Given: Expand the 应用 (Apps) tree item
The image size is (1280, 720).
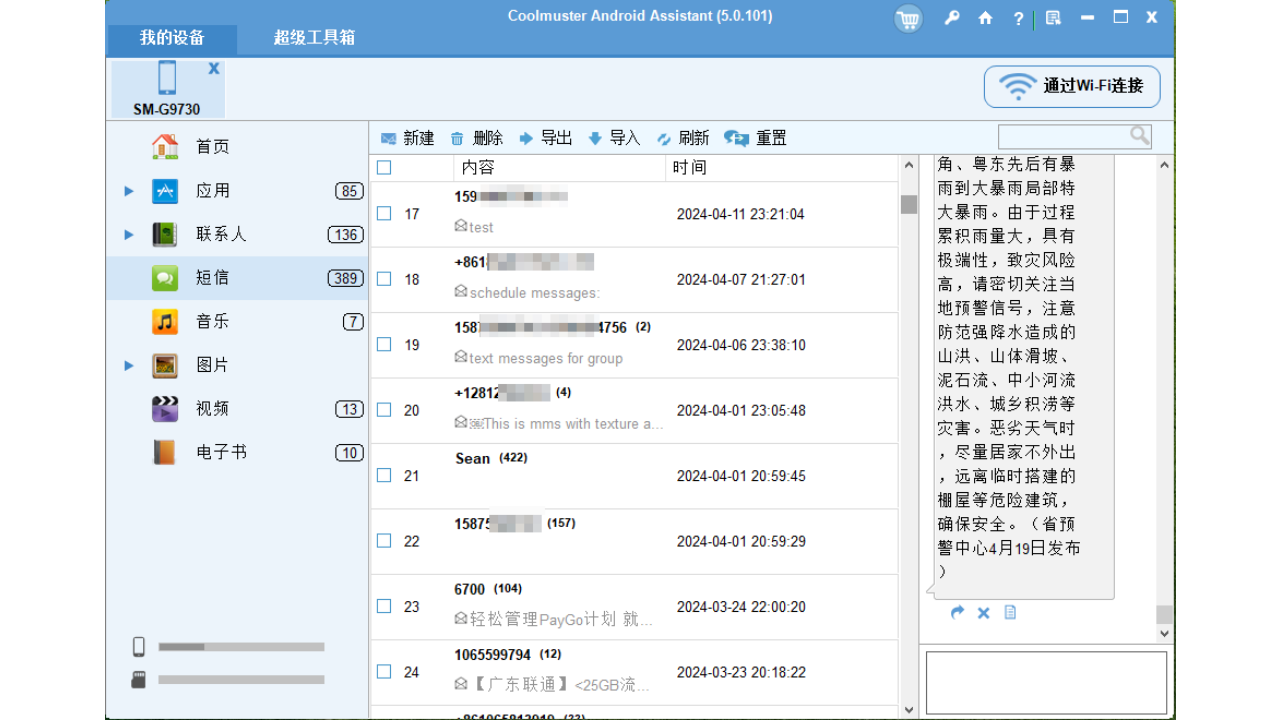Looking at the screenshot, I should pyautogui.click(x=128, y=191).
